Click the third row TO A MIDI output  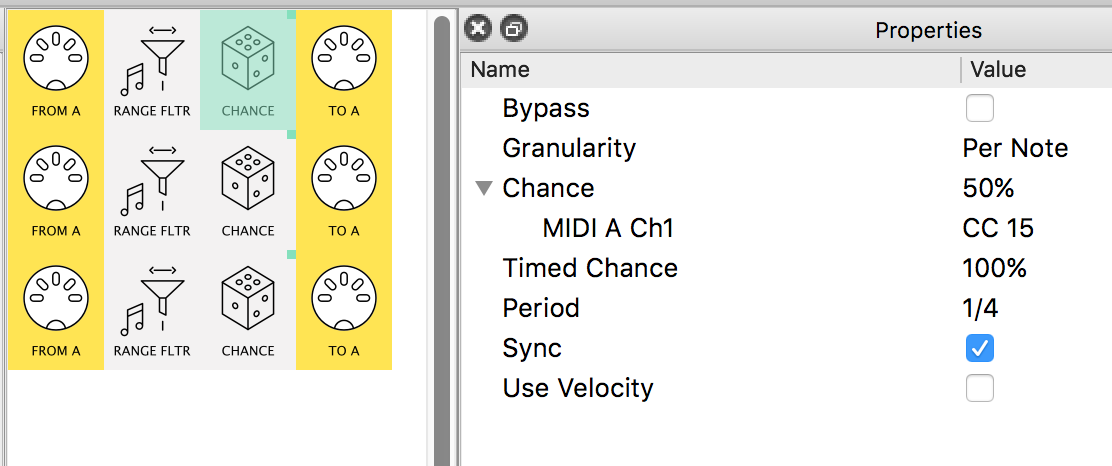click(344, 310)
